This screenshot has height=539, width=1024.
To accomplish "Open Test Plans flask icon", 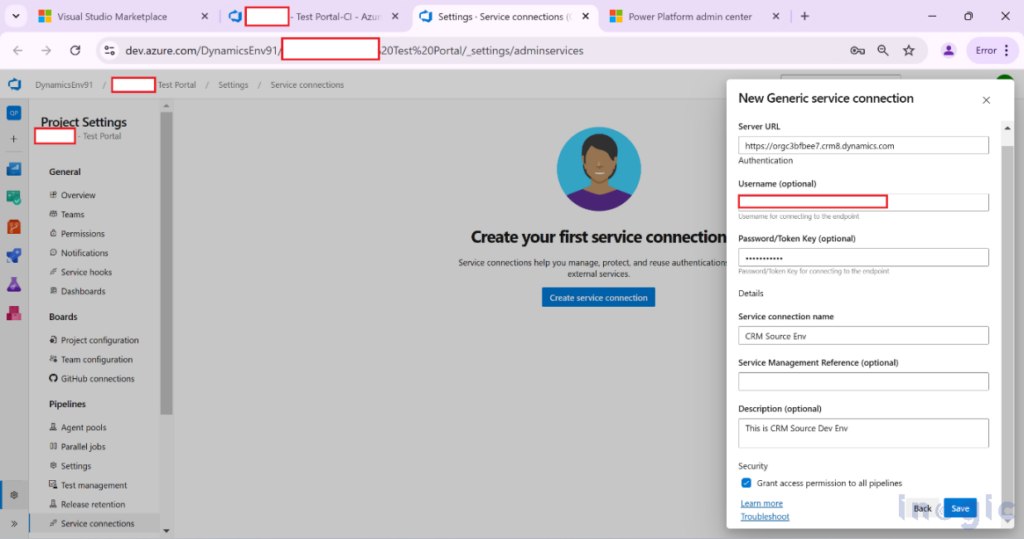I will point(14,284).
